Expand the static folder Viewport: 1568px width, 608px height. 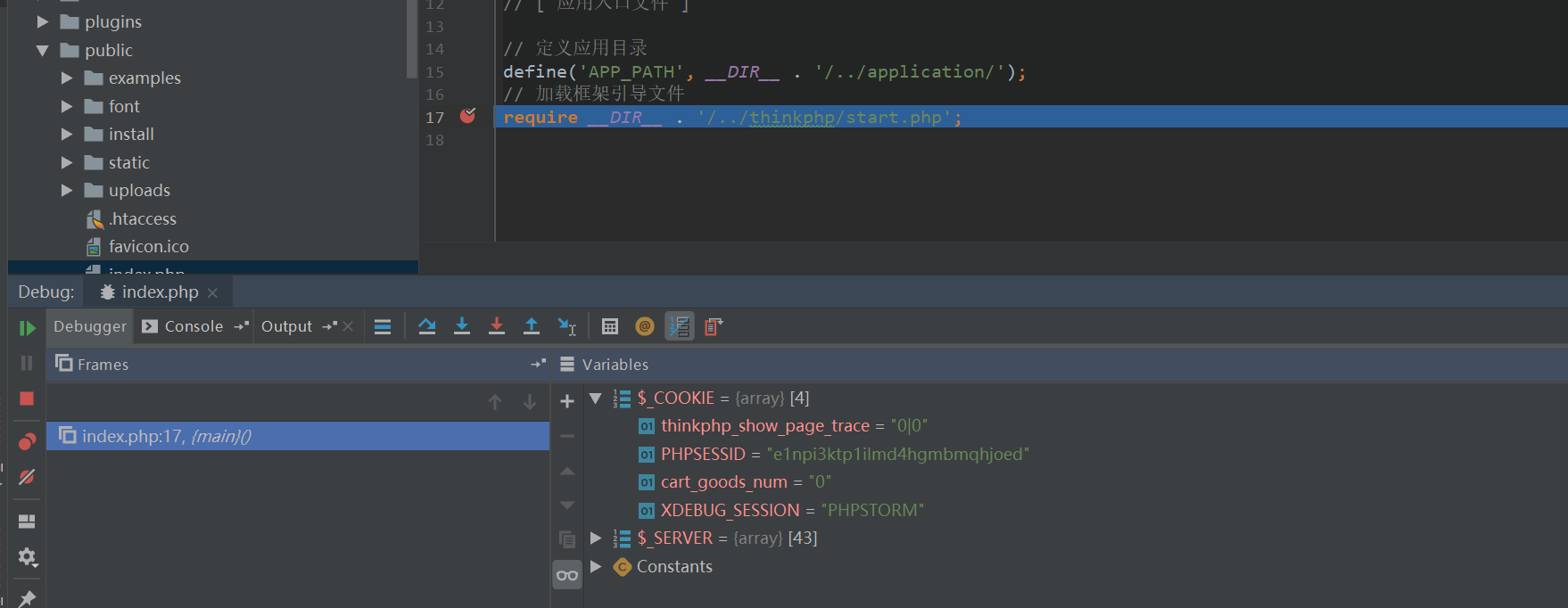[x=66, y=162]
